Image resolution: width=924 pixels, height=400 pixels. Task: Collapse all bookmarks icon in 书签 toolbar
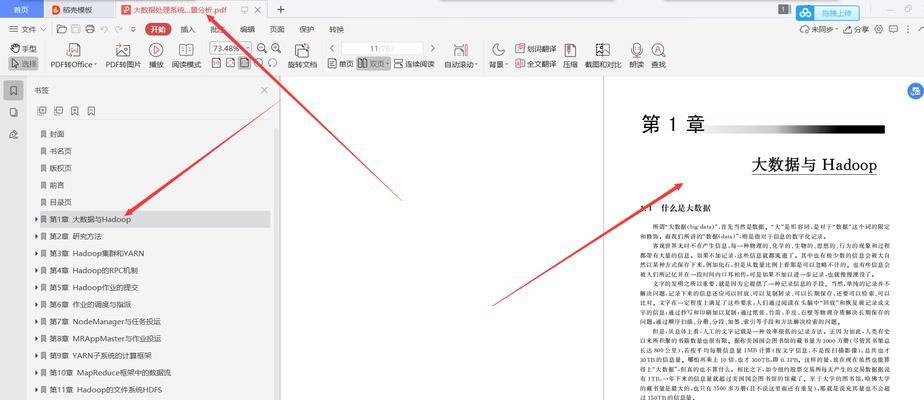(x=58, y=111)
